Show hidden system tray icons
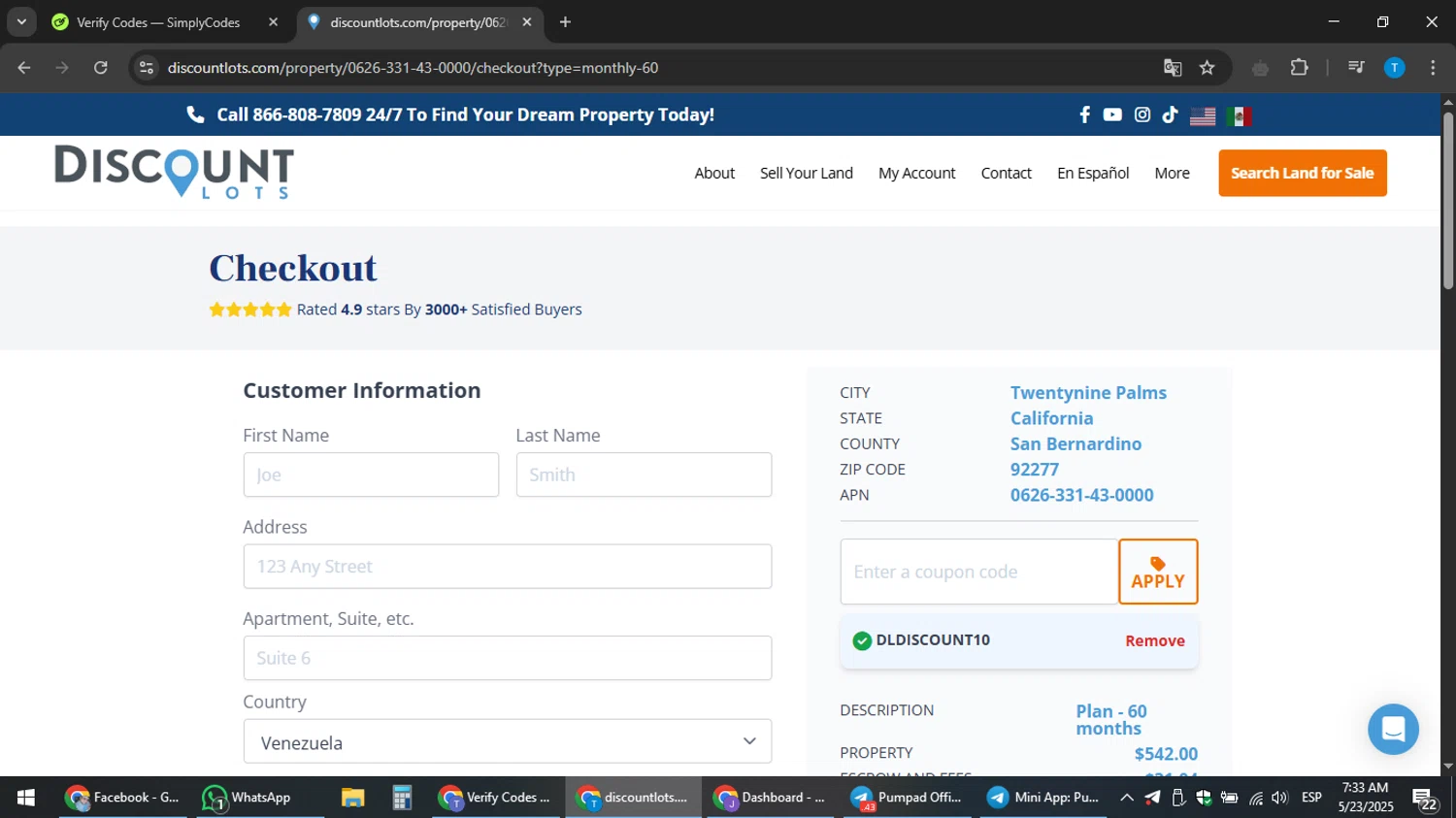 click(x=1126, y=798)
